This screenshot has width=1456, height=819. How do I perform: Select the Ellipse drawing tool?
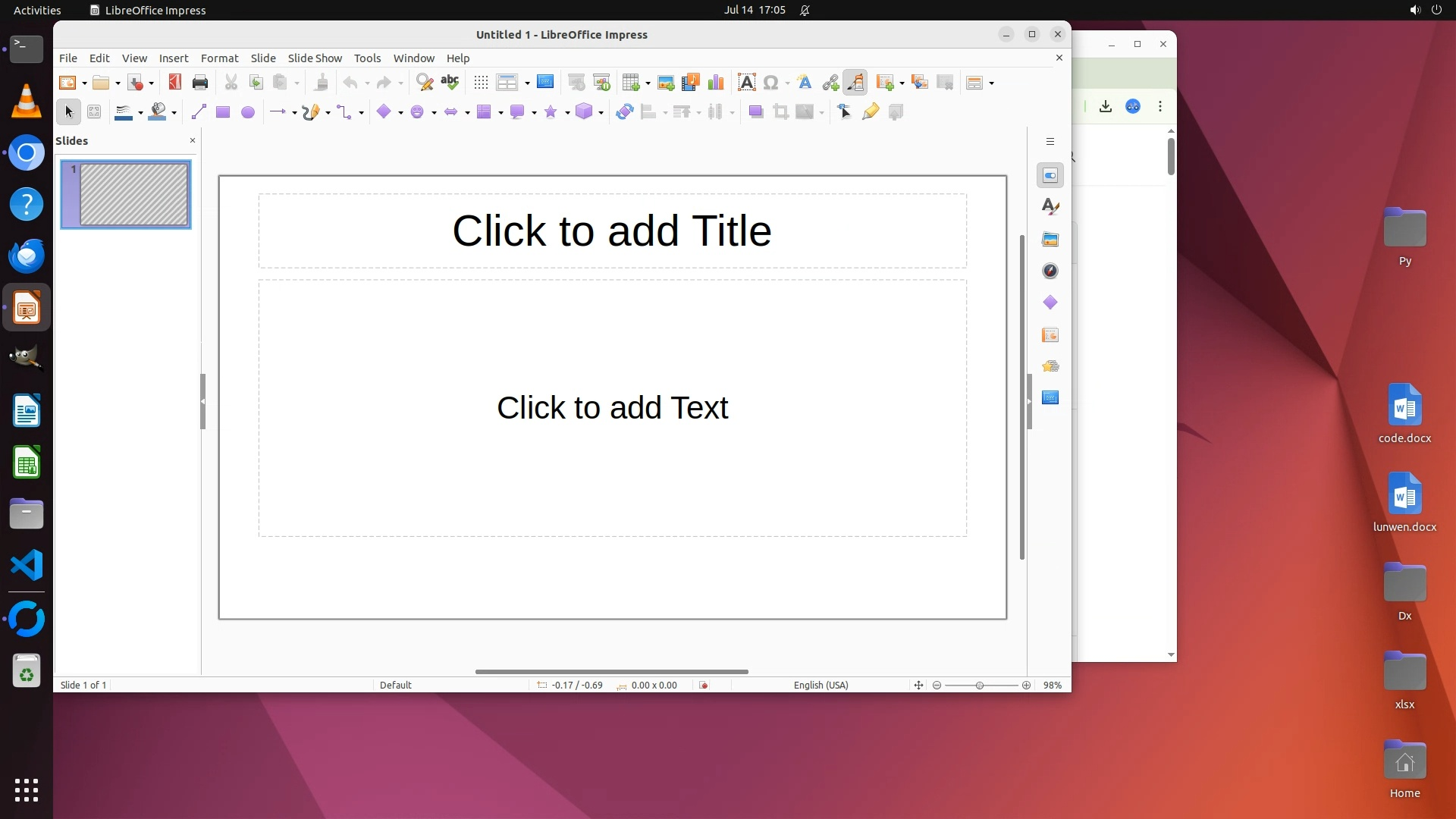tap(248, 112)
